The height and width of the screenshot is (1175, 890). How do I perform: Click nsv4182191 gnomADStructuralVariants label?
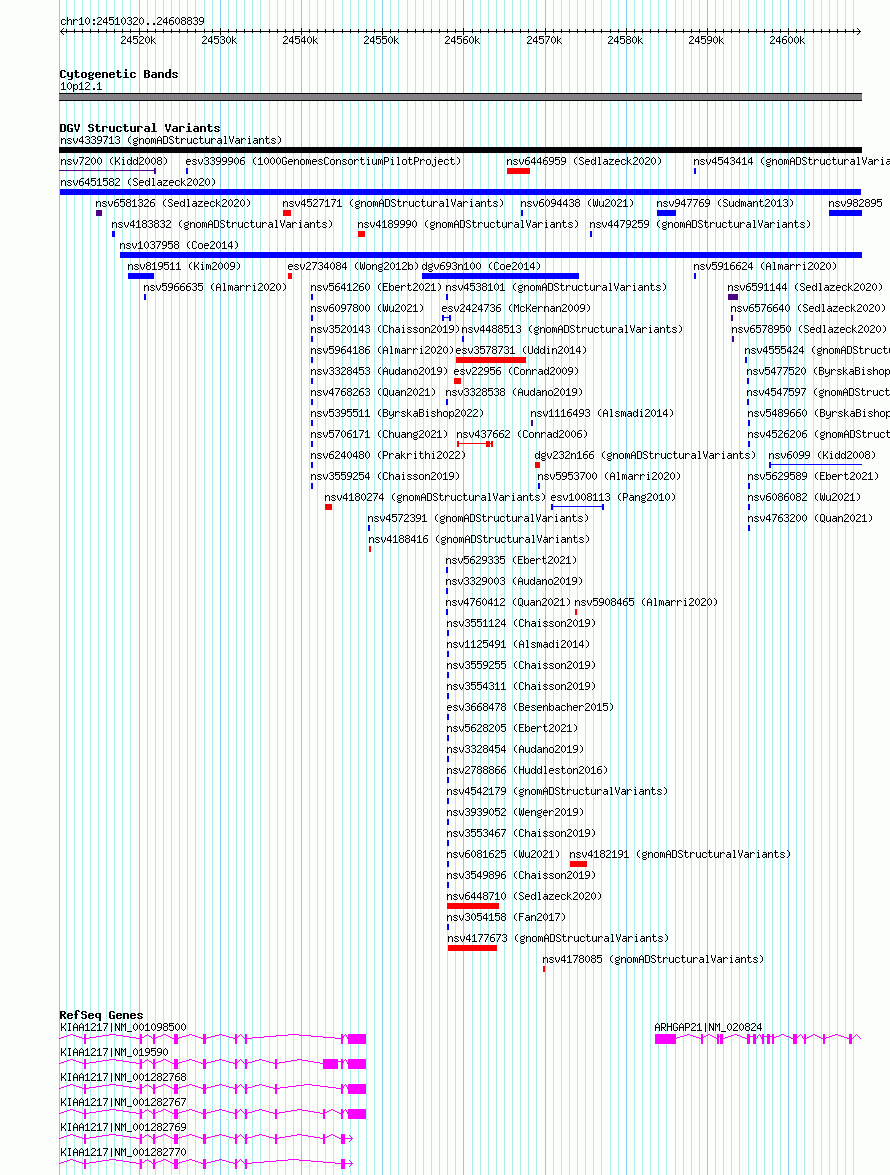point(679,854)
